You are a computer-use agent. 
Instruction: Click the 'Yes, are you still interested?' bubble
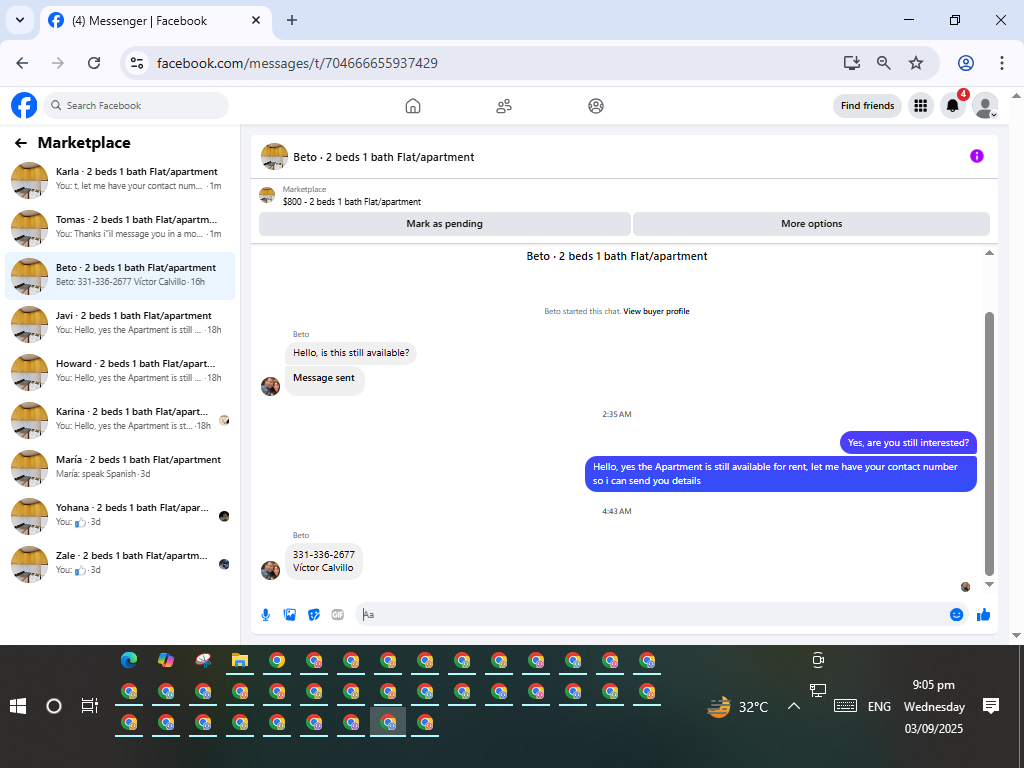908,443
